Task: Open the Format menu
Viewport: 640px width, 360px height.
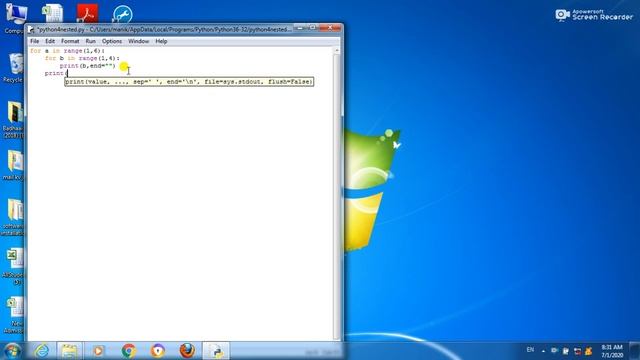Action: click(x=70, y=41)
